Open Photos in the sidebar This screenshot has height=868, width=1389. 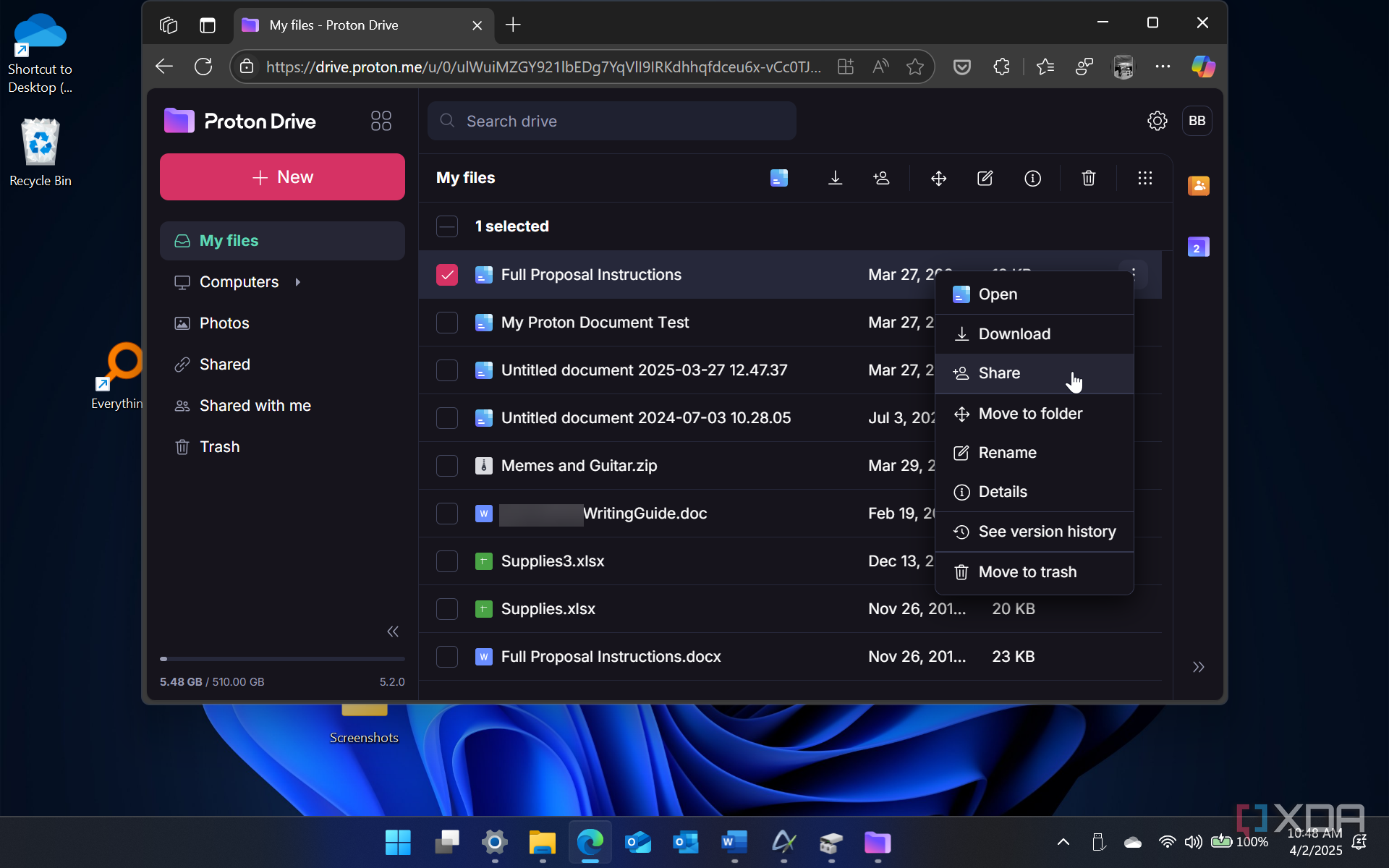282,323
